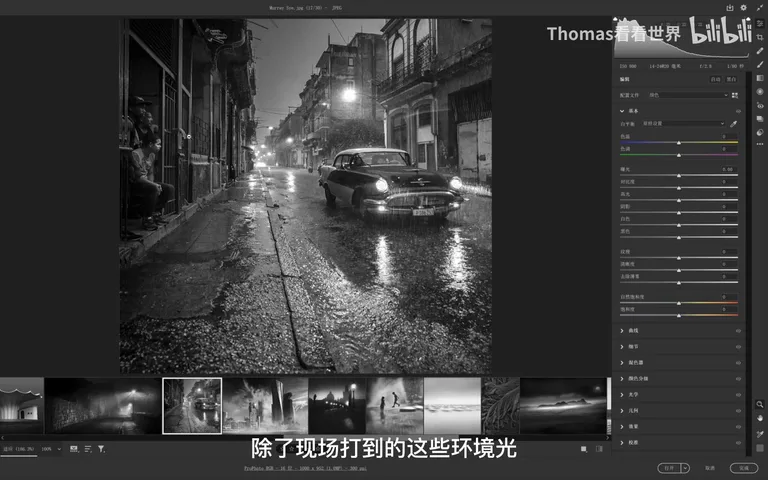Click the 完成 done button
768x480 pixels.
(744, 468)
